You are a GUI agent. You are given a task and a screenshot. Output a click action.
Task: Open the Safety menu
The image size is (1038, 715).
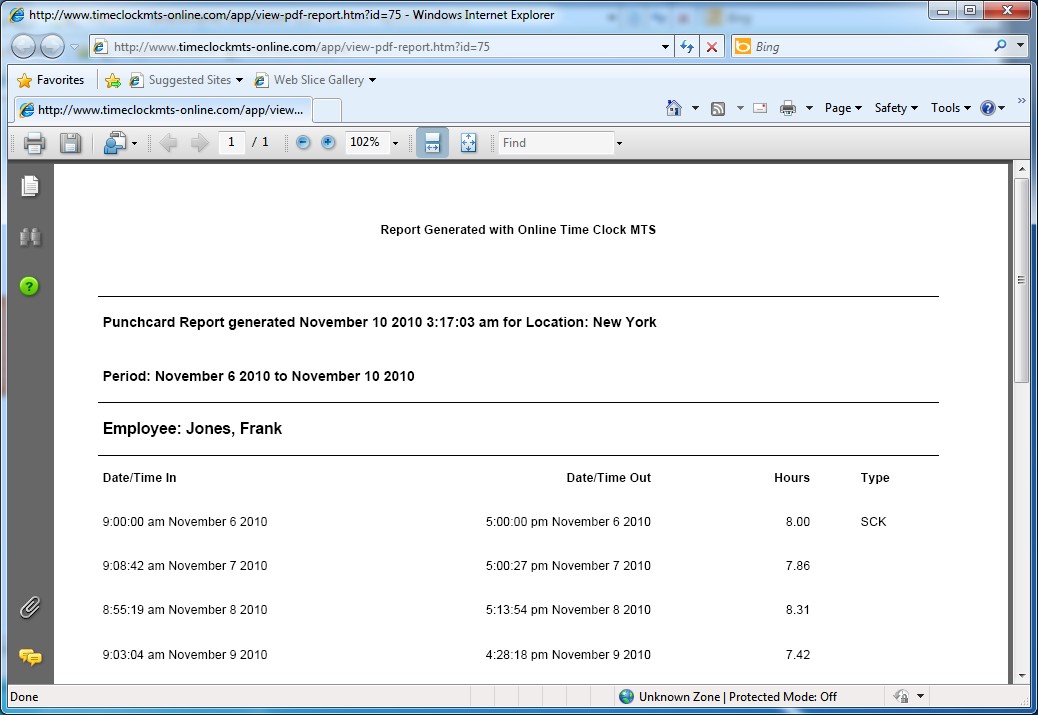pyautogui.click(x=896, y=108)
